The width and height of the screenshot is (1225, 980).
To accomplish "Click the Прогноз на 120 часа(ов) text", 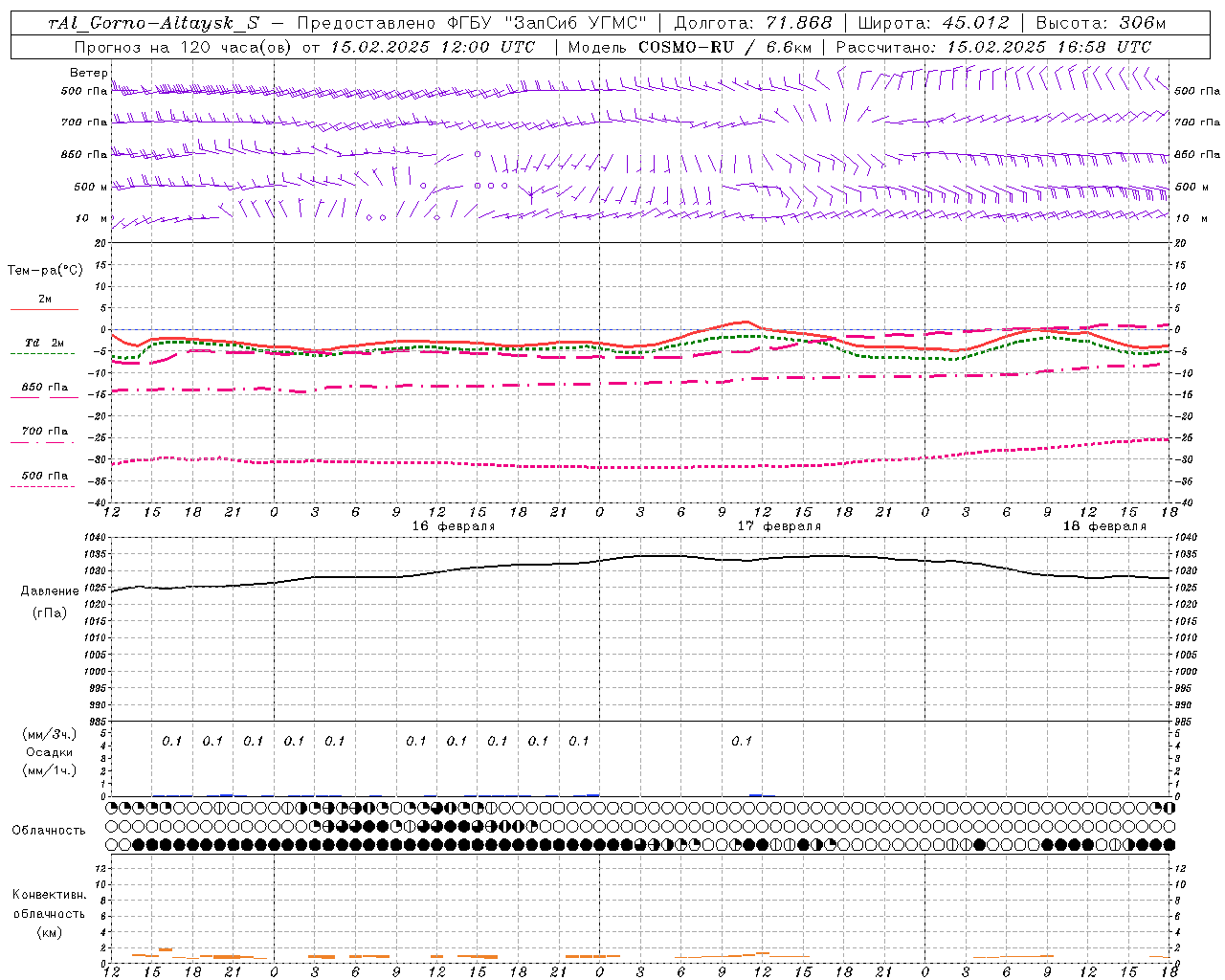I will coord(184,47).
